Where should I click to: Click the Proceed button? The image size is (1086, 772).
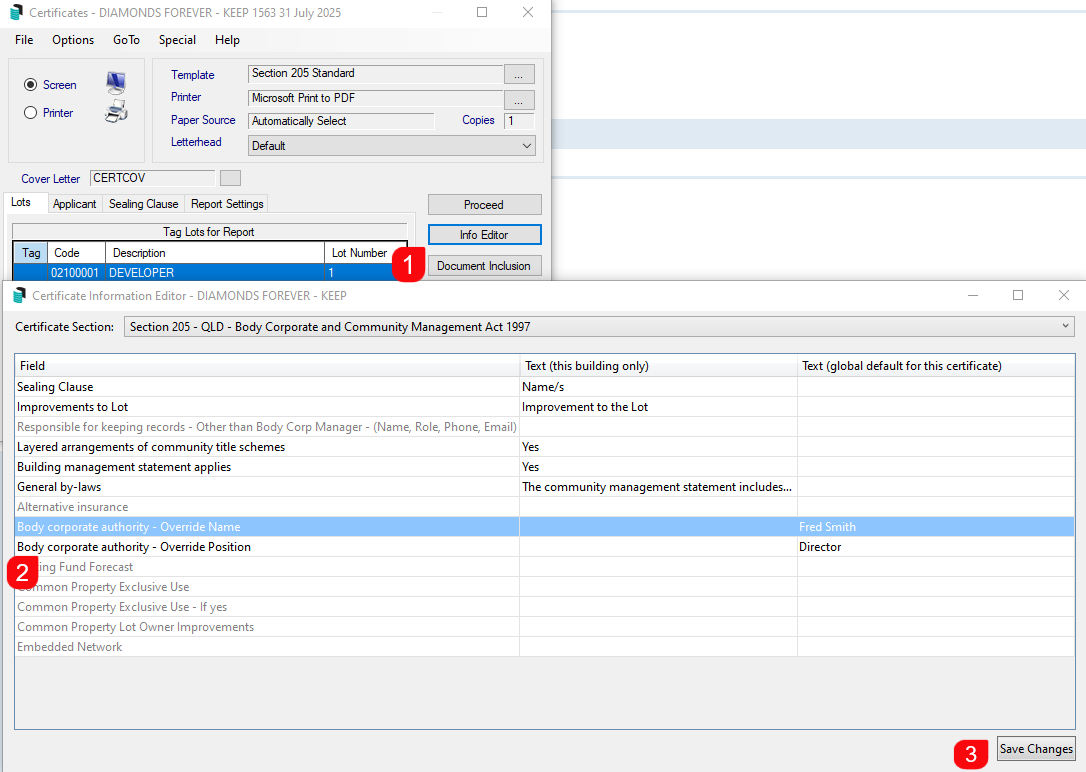click(x=484, y=205)
